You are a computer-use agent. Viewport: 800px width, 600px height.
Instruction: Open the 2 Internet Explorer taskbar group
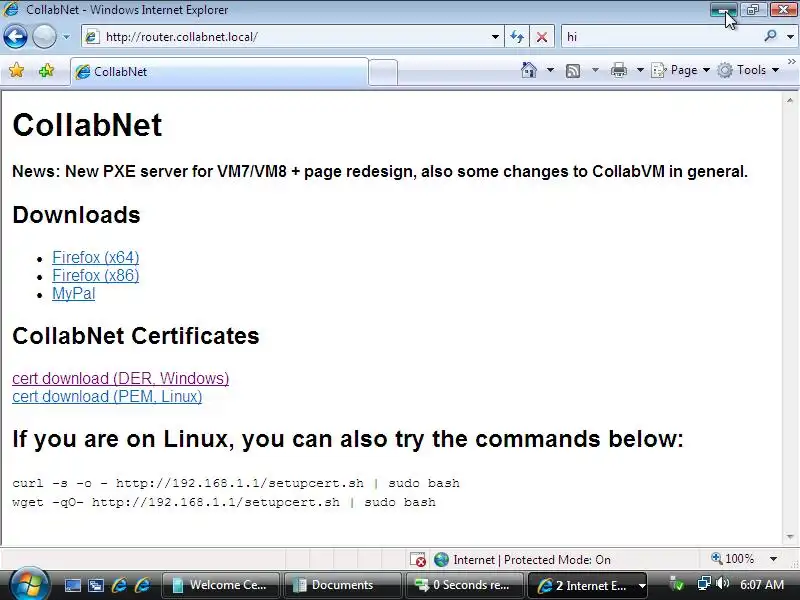coord(587,585)
